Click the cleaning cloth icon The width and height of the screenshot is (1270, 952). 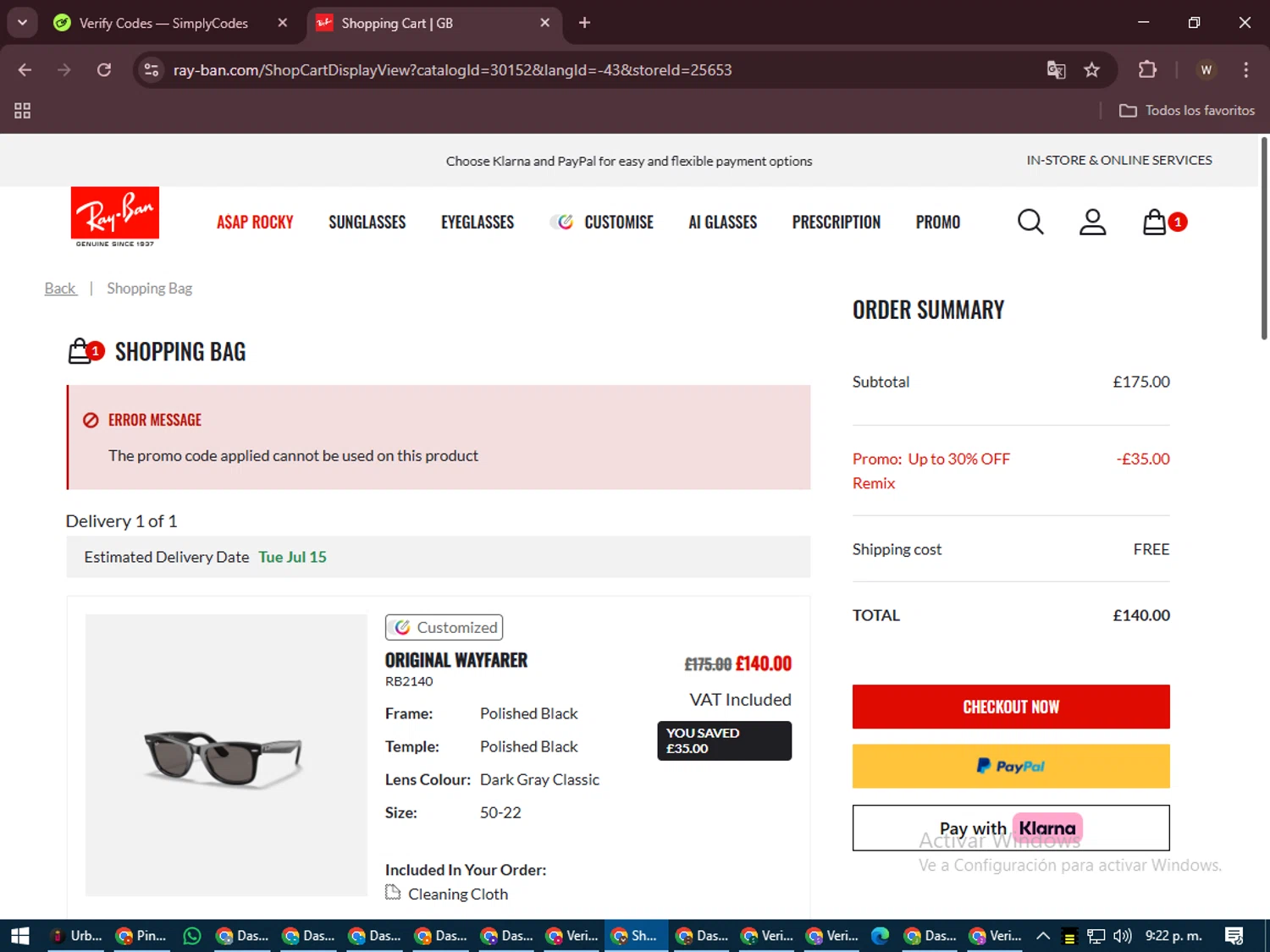pyautogui.click(x=393, y=892)
